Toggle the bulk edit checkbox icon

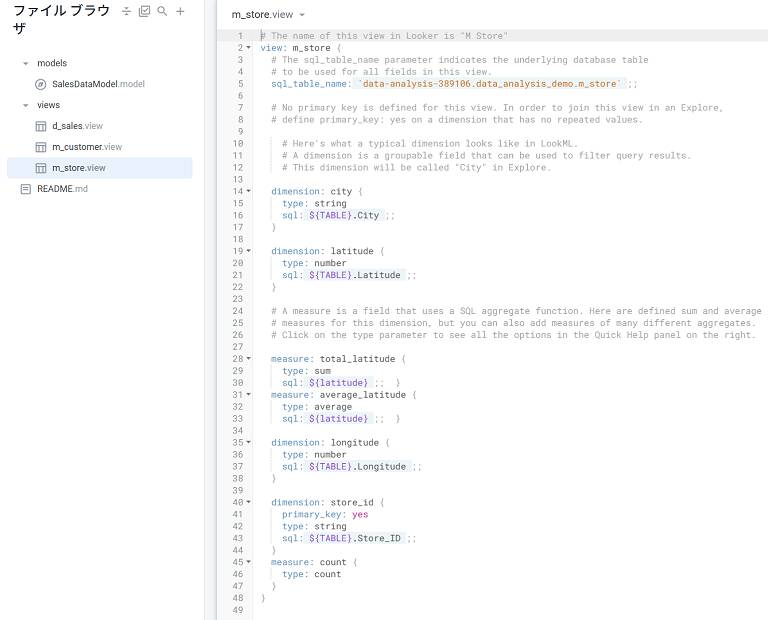144,11
